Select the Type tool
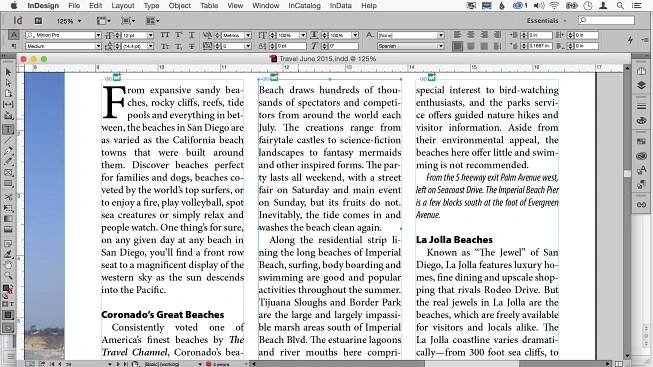Image resolution: width=653 pixels, height=367 pixels. pos(8,130)
